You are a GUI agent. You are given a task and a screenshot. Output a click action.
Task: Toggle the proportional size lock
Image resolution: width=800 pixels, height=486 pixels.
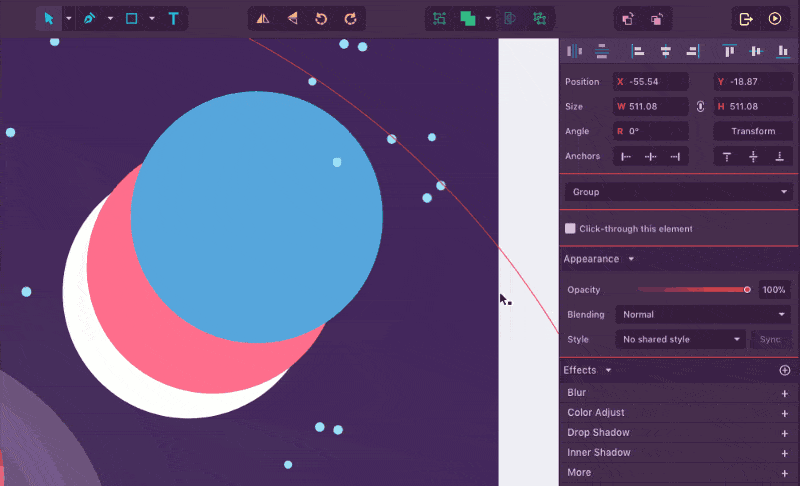pyautogui.click(x=700, y=106)
